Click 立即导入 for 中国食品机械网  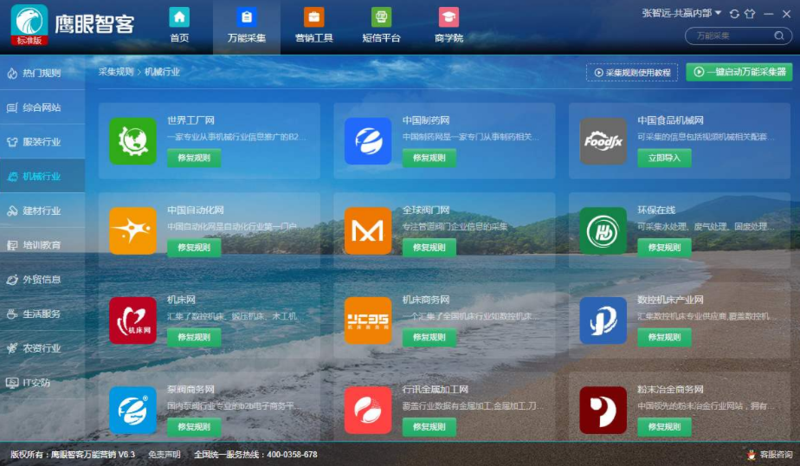pos(664,158)
